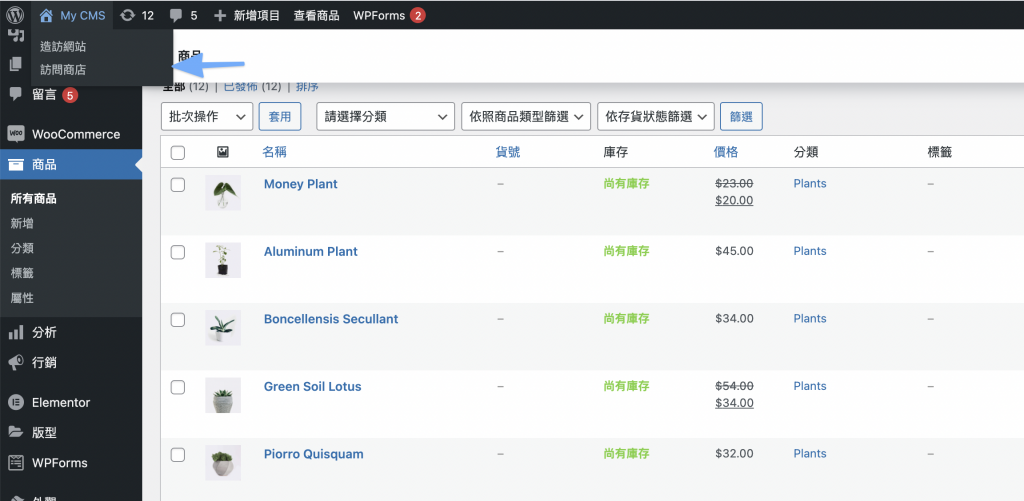This screenshot has width=1024, height=501.
Task: Click the 行銷 megaphone icon
Action: pyautogui.click(x=16, y=362)
